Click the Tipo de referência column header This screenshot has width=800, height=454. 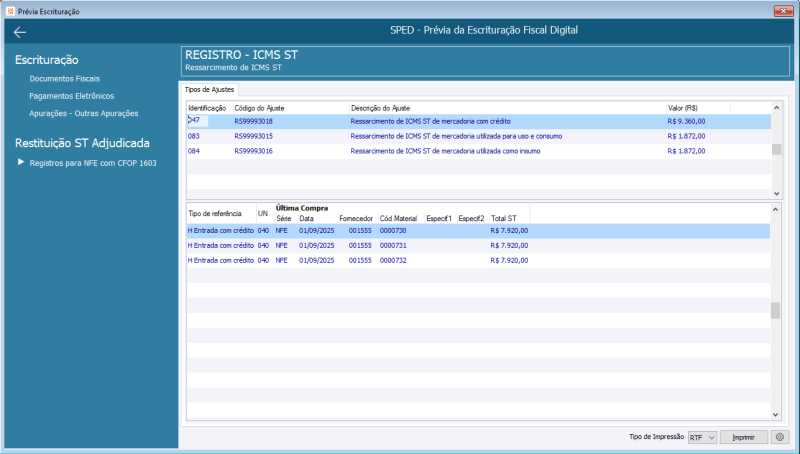pyautogui.click(x=221, y=213)
